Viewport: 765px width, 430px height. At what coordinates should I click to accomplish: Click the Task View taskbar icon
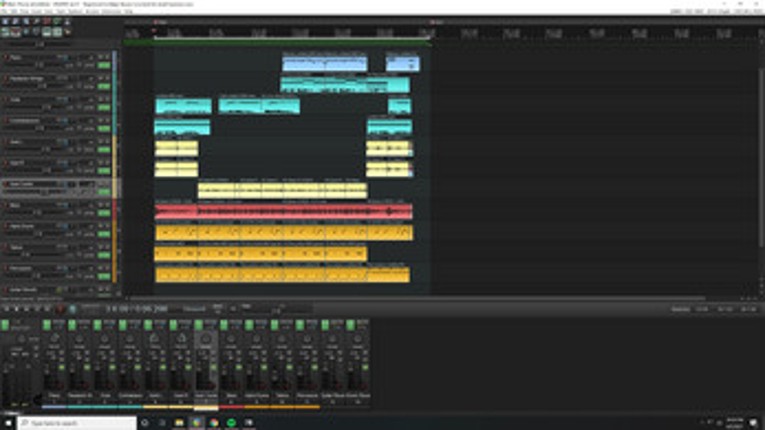(161, 423)
